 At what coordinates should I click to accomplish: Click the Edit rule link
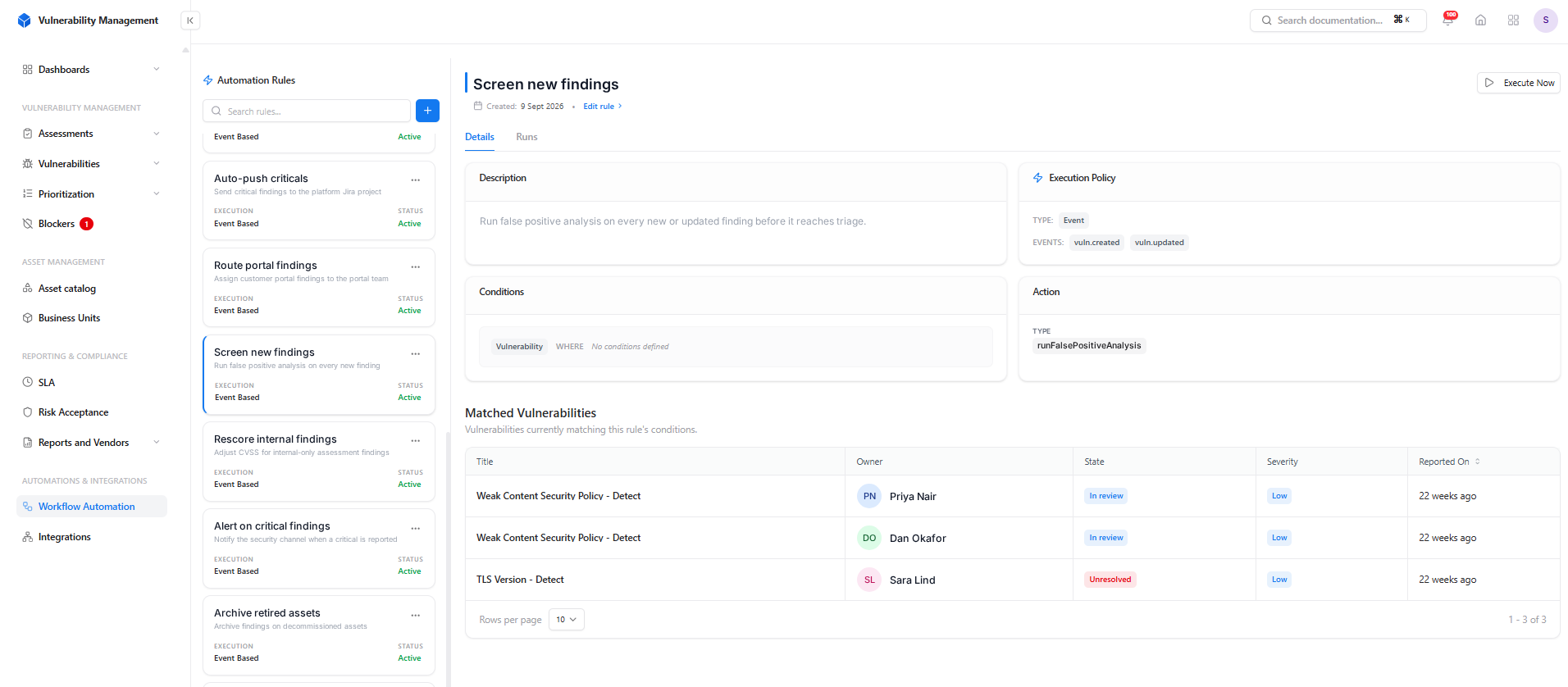[603, 107]
